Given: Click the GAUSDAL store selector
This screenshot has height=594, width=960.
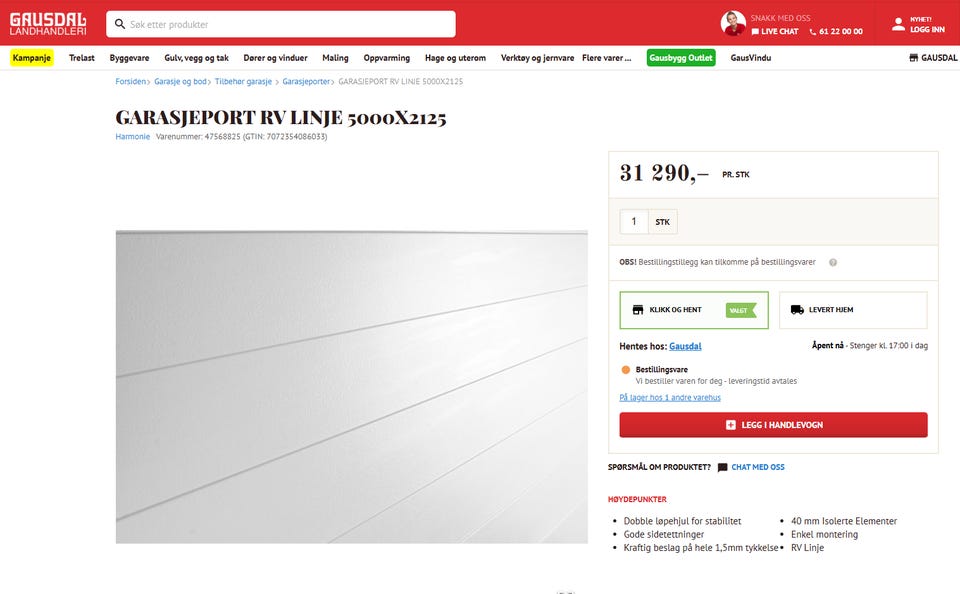Looking at the screenshot, I should tap(933, 58).
